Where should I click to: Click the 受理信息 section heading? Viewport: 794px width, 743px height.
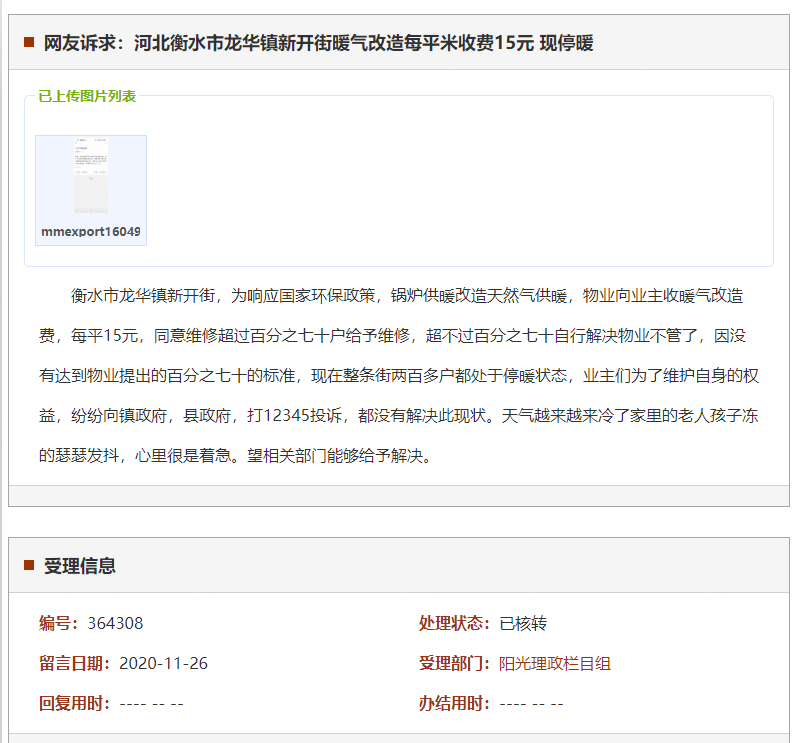[80, 566]
